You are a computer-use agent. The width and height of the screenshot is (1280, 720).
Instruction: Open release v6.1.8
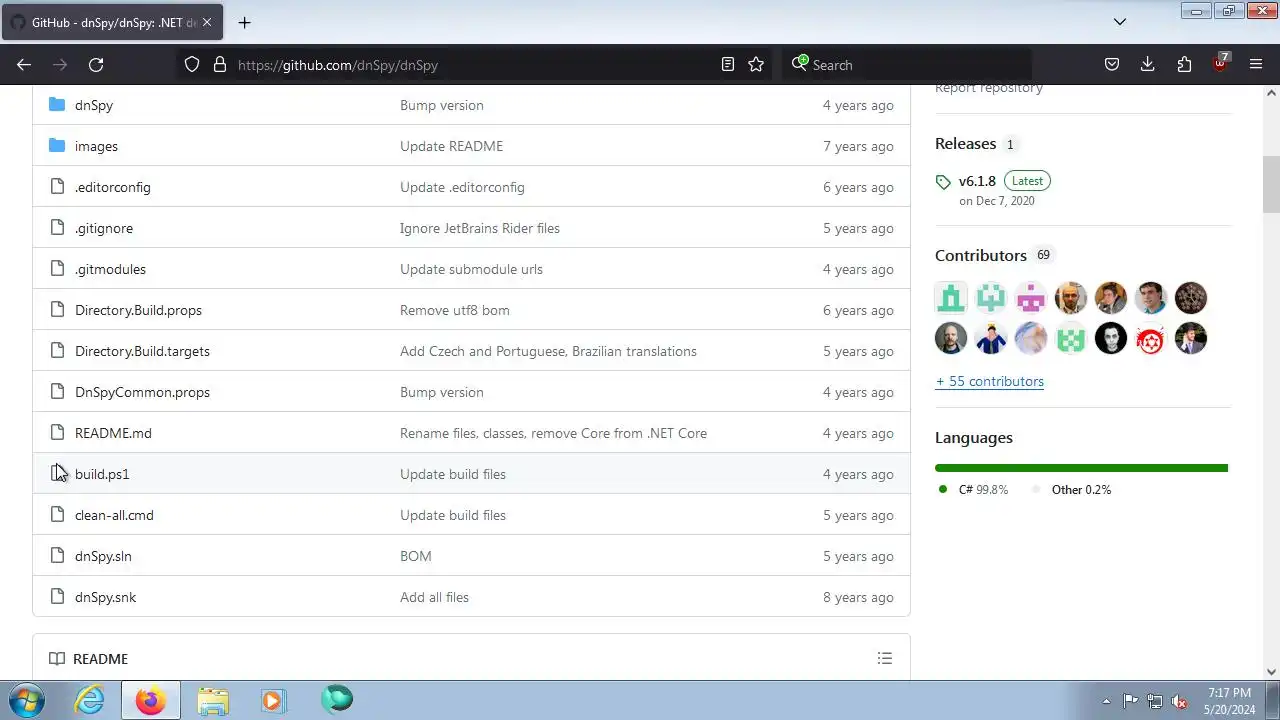point(977,181)
